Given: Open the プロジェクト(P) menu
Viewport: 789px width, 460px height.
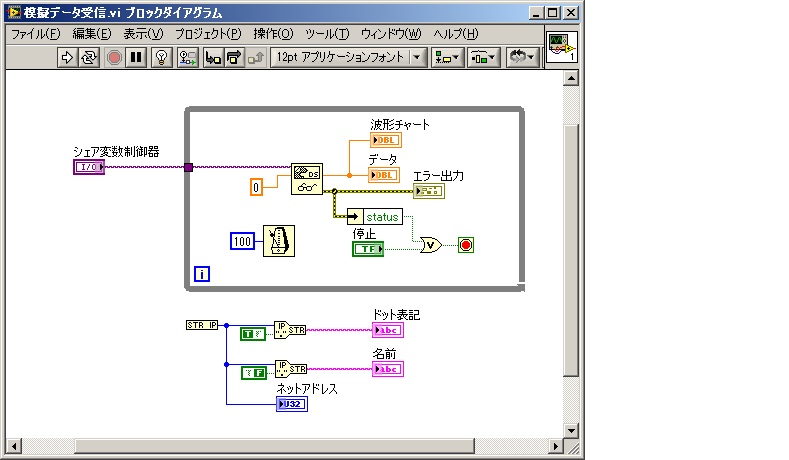Looking at the screenshot, I should [x=208, y=34].
